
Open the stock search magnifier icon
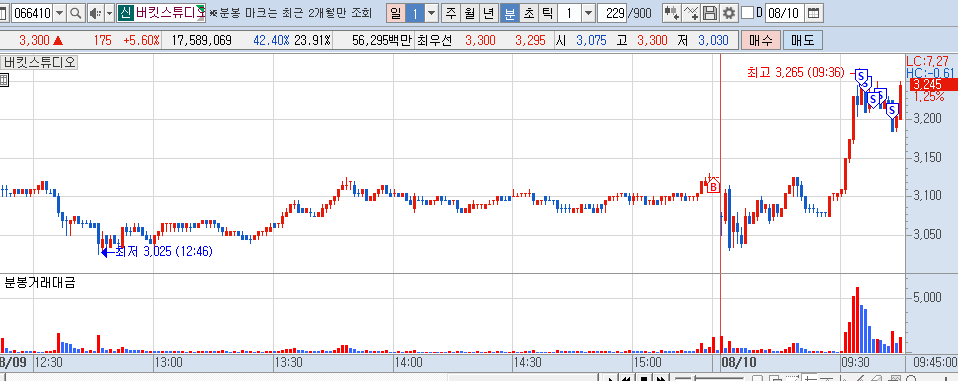point(76,12)
